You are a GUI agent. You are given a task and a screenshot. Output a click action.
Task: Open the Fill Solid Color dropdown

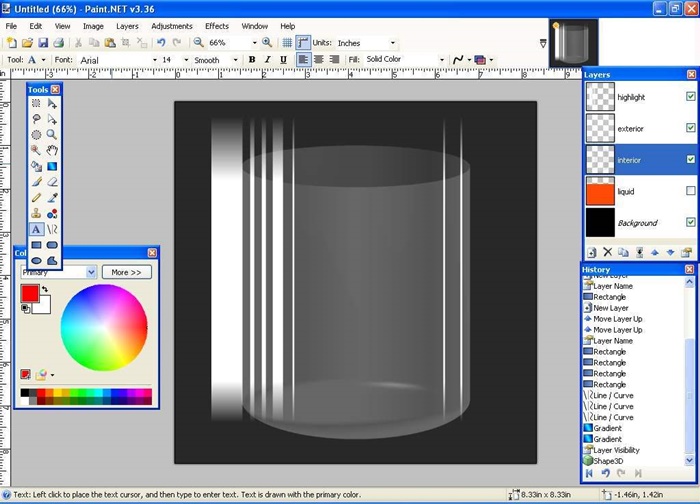[x=442, y=60]
